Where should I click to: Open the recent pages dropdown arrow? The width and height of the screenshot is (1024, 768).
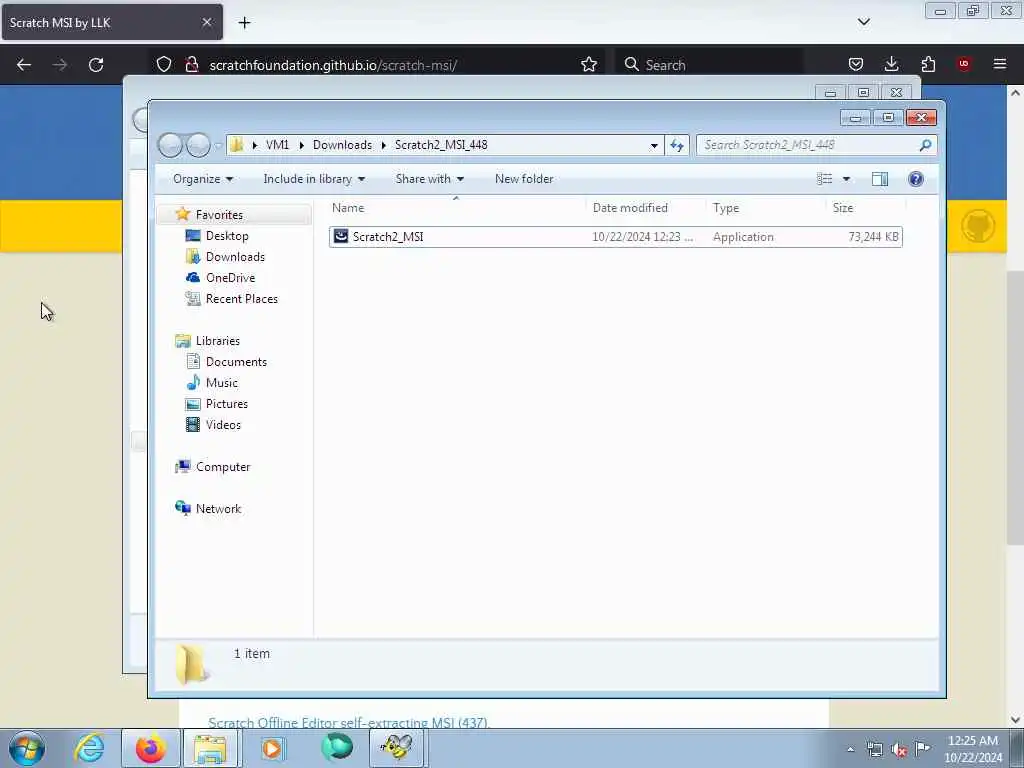218,146
